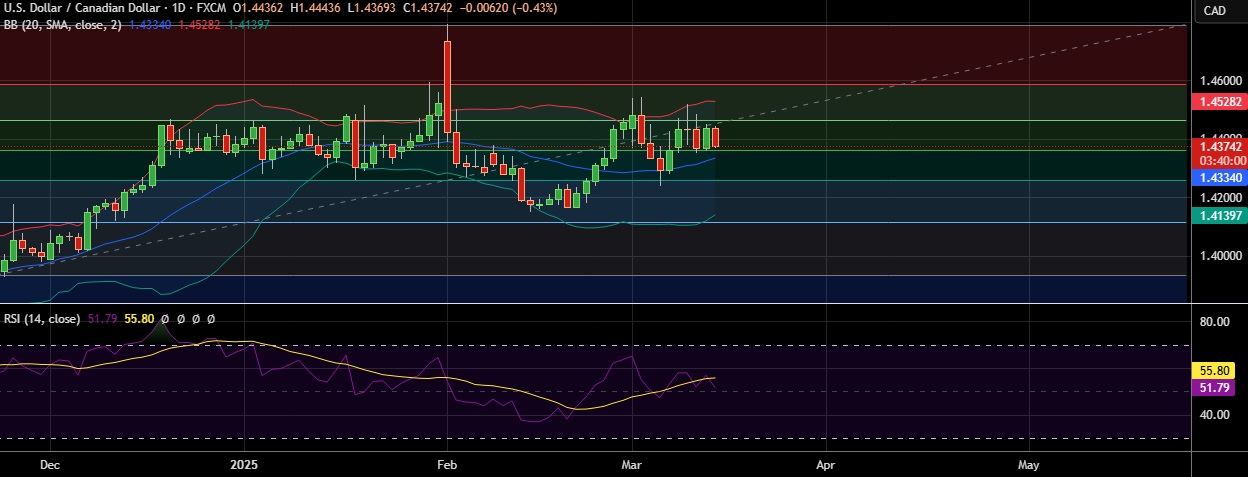Viewport: 1248px width, 477px height.
Task: Click the change value −0.00620 (−0.43%)
Action: pos(511,8)
